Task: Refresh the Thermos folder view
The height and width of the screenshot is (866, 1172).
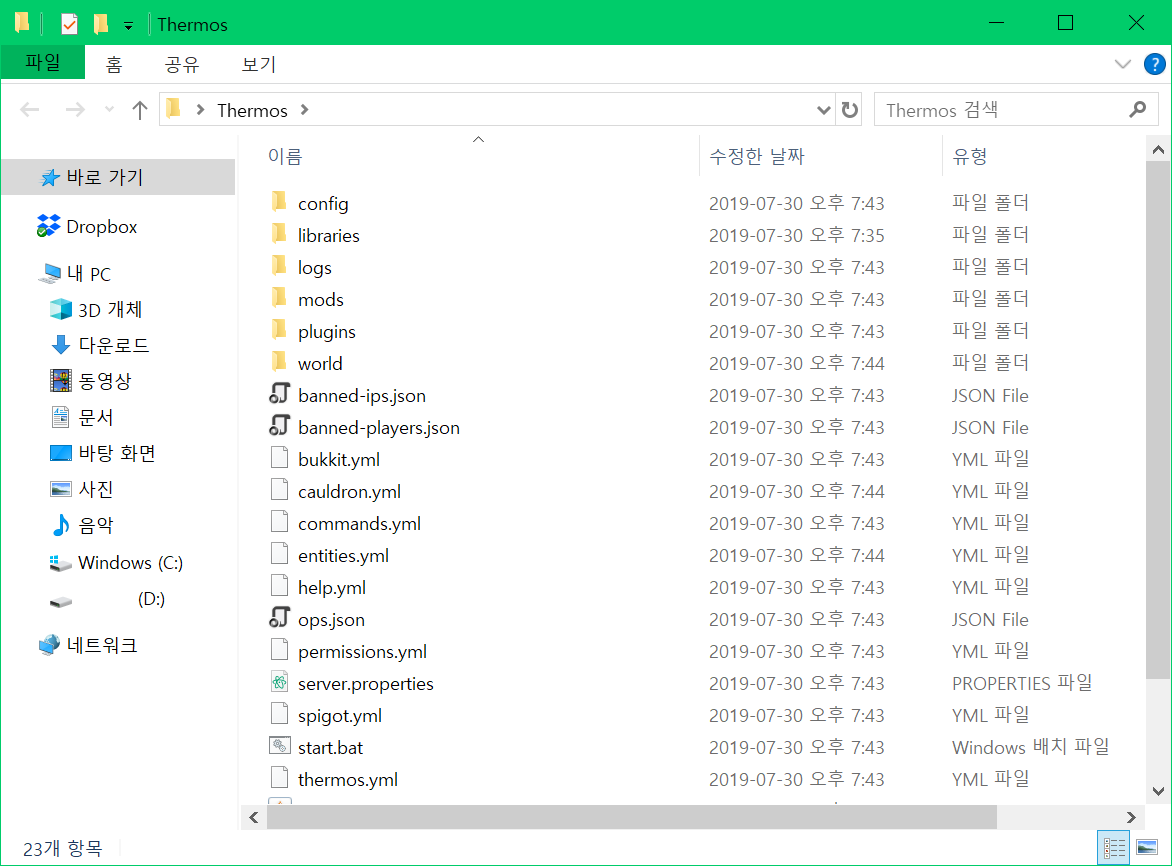Action: tap(849, 110)
